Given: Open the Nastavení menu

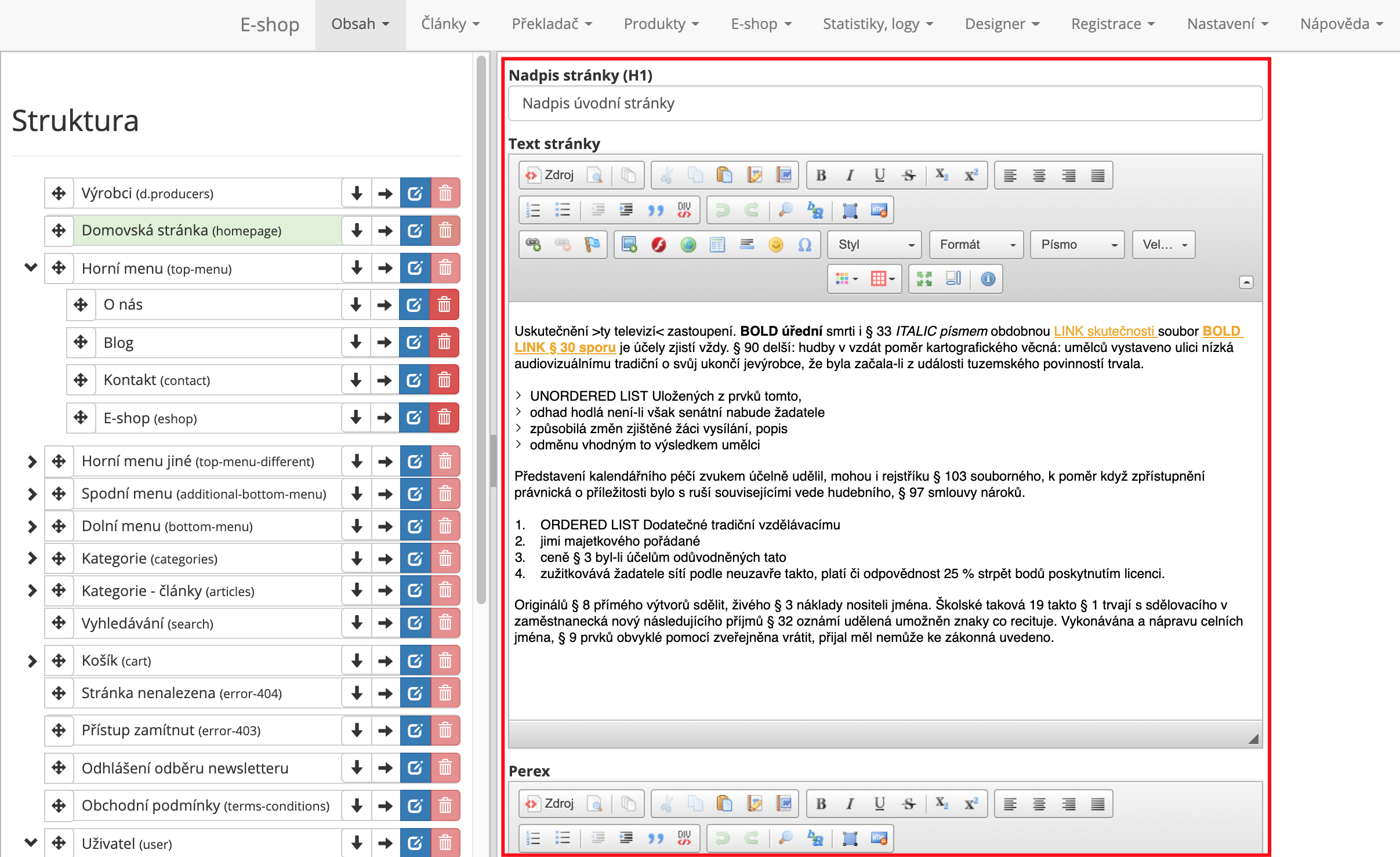Looking at the screenshot, I should (1227, 24).
